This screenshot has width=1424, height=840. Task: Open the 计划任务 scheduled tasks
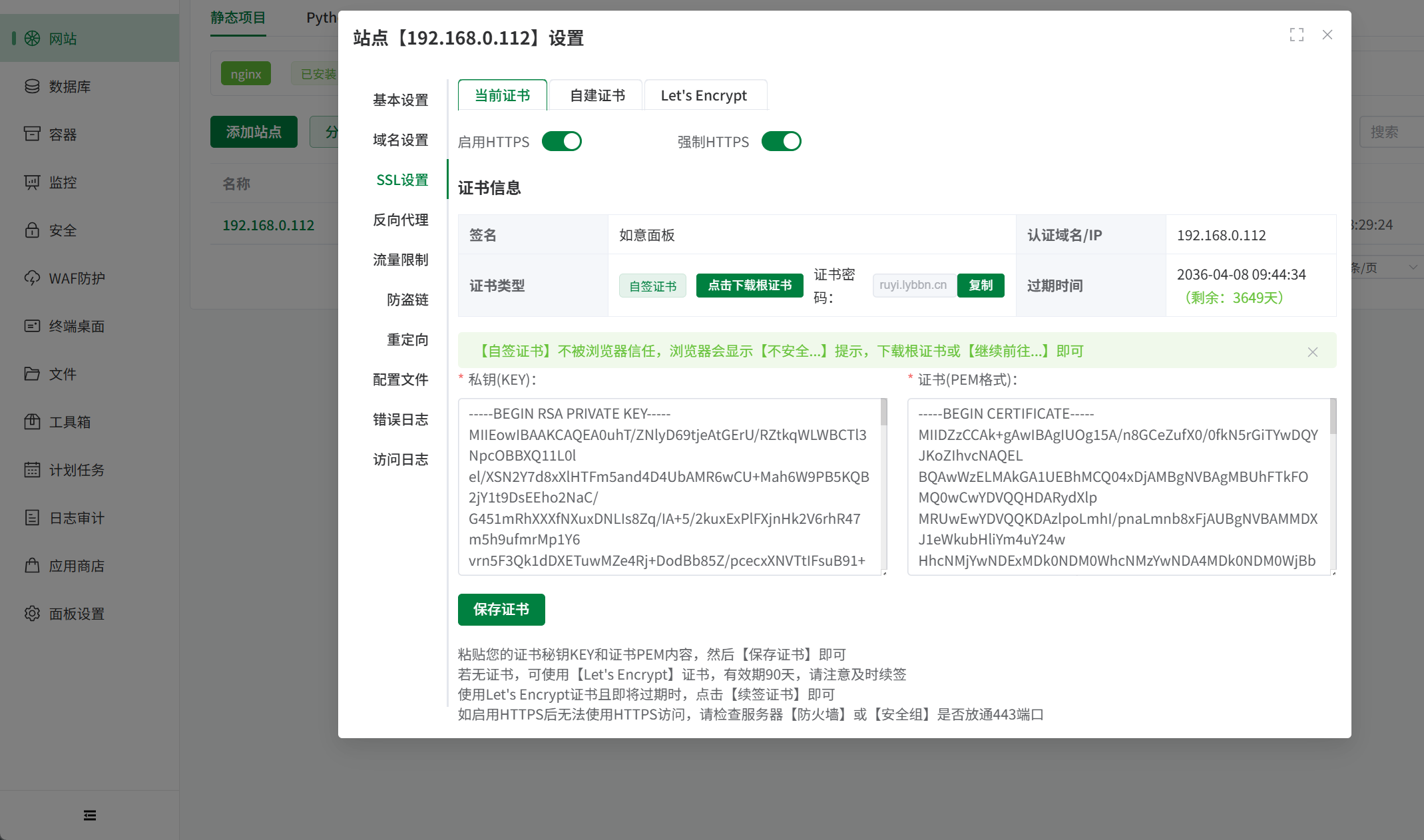point(77,470)
